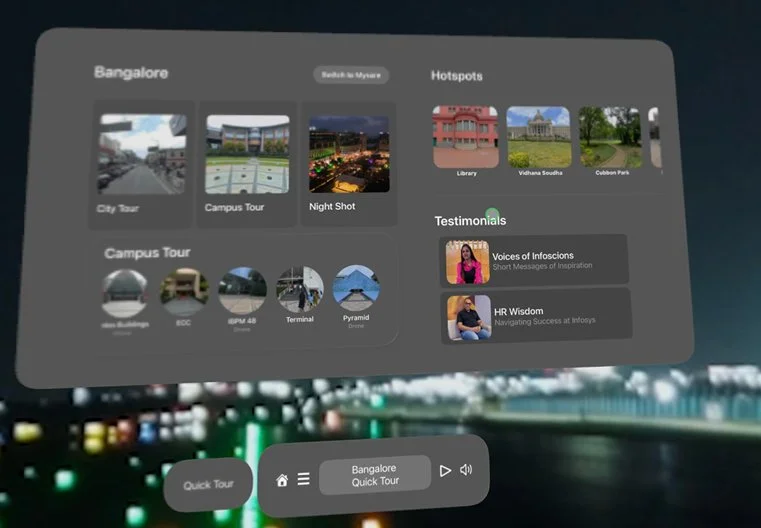Viewport: 761px width, 528px height.
Task: Select the Cubbon Park hotspot thumbnail
Action: point(611,138)
